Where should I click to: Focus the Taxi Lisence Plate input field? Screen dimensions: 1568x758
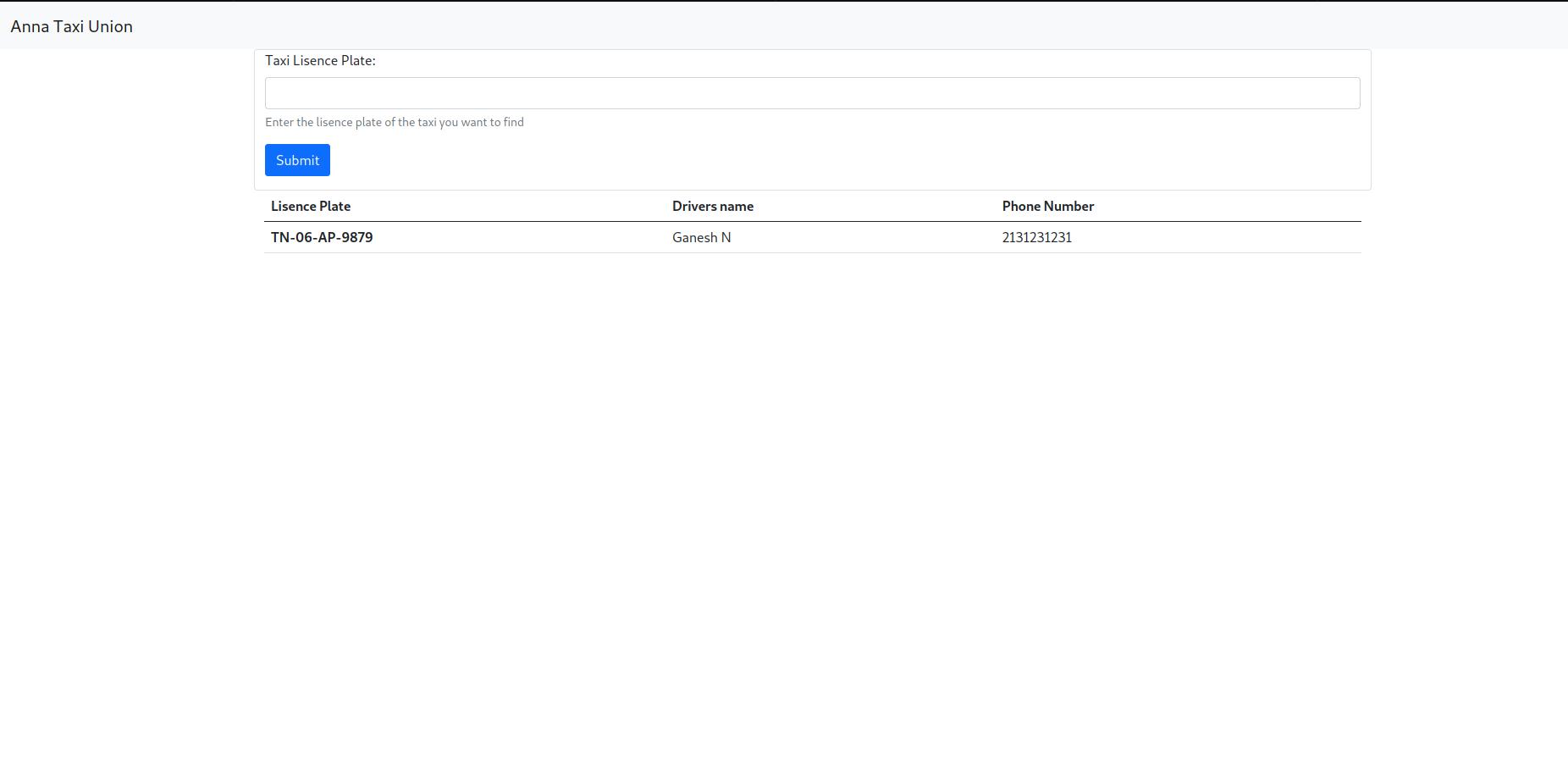812,93
